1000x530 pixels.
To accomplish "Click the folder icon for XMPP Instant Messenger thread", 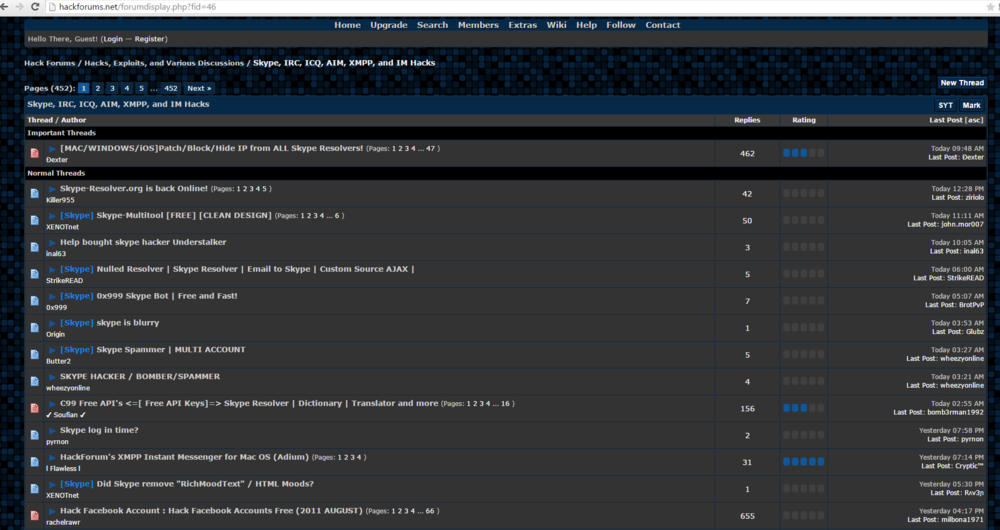I will tap(34, 461).
